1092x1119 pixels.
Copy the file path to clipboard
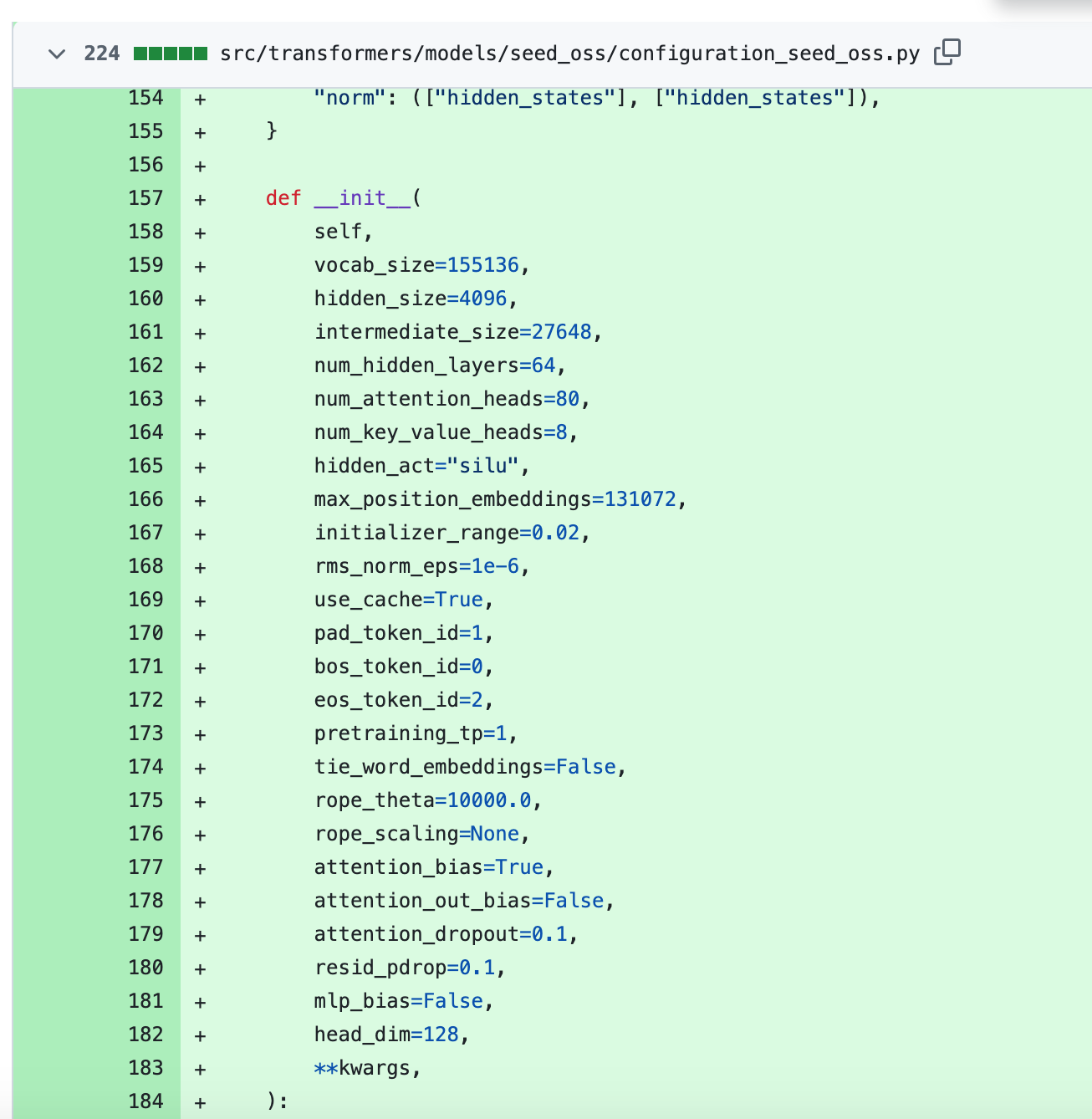pyautogui.click(x=947, y=53)
